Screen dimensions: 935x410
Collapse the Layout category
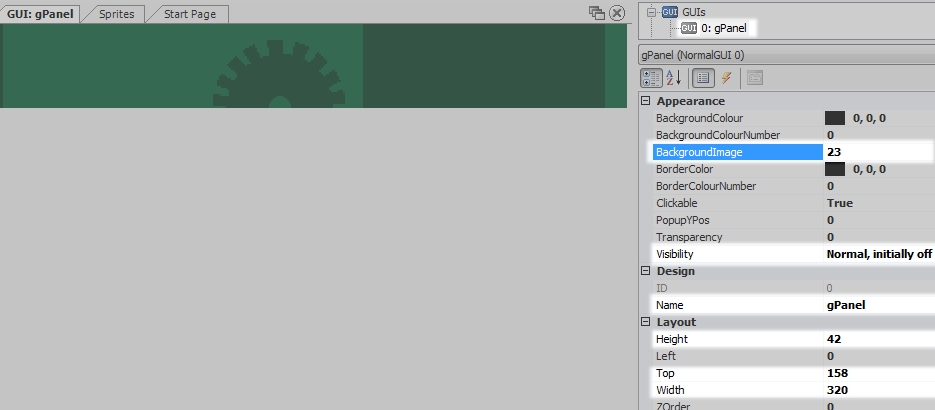coord(645,322)
